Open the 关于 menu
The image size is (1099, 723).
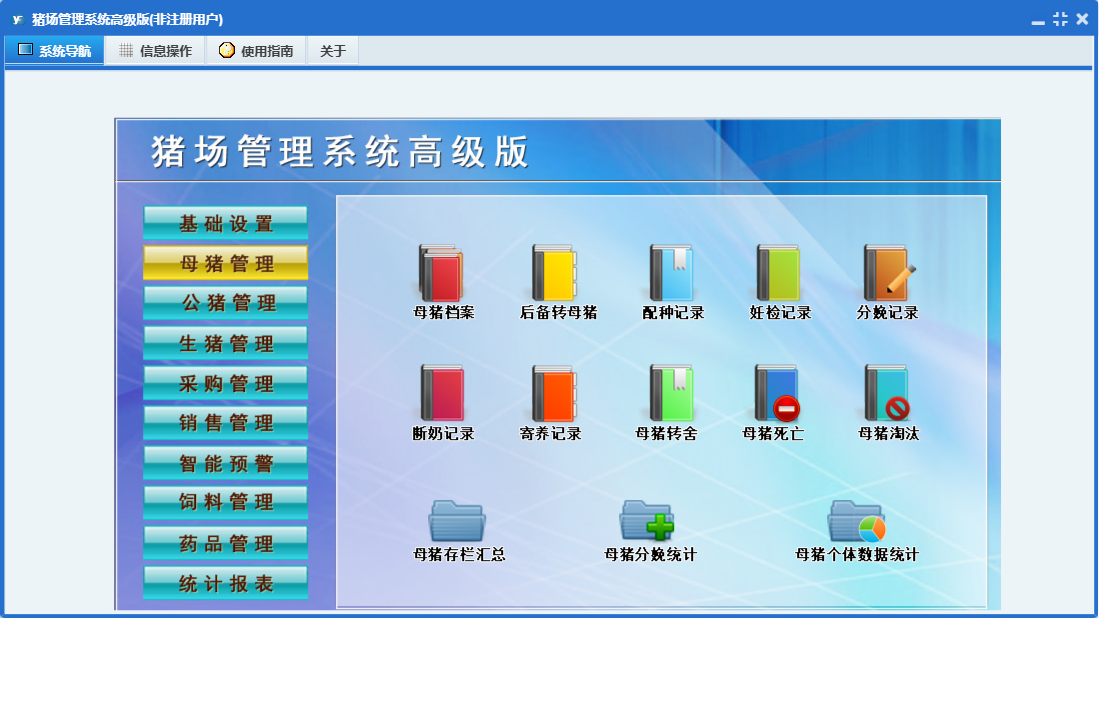tap(333, 50)
